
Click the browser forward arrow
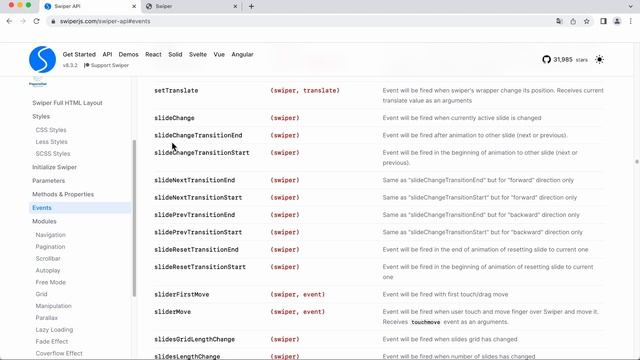coord(23,21)
